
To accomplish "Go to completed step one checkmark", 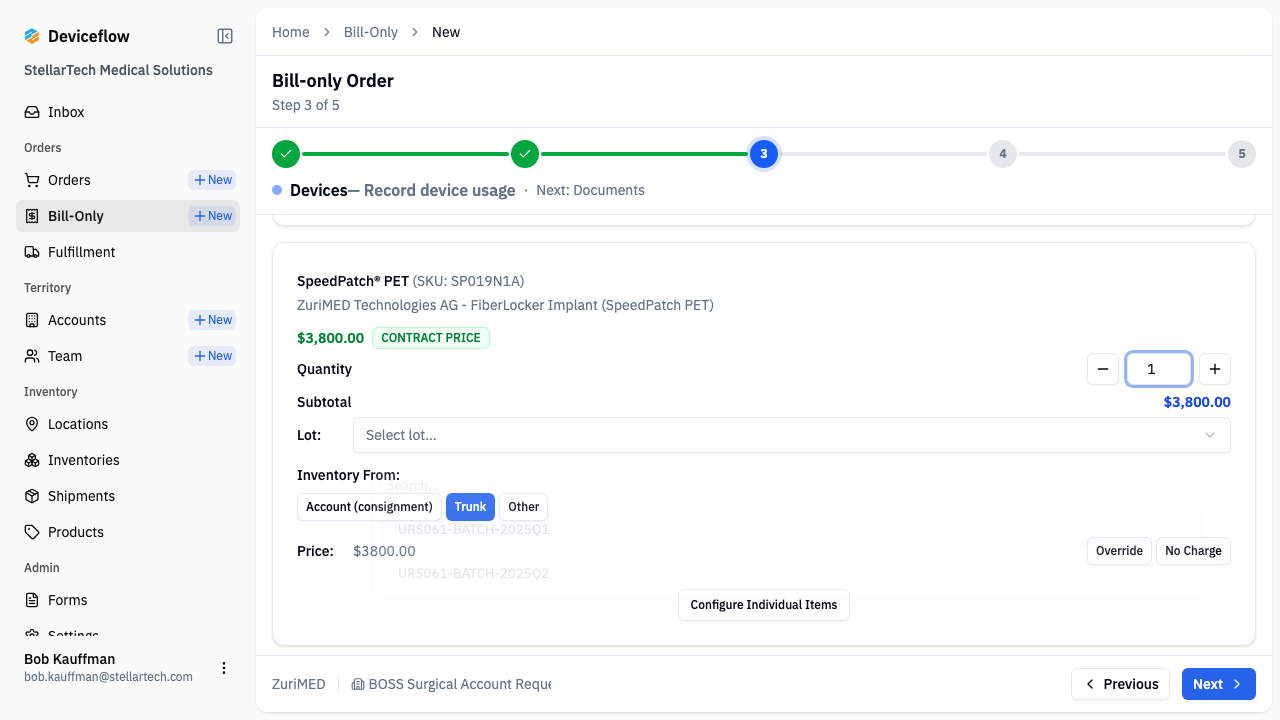I will tap(286, 154).
